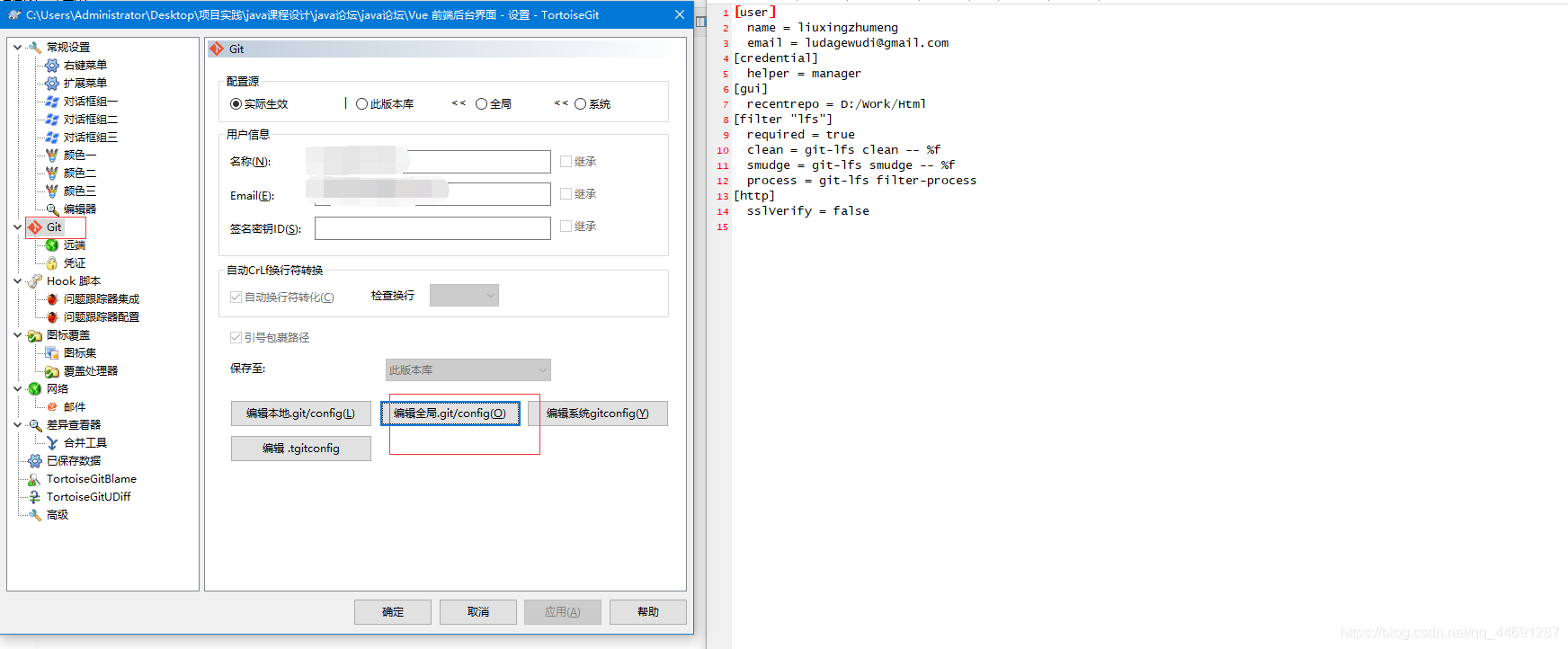The width and height of the screenshot is (1568, 649).
Task: Click the 应用 button
Action: coord(563,612)
